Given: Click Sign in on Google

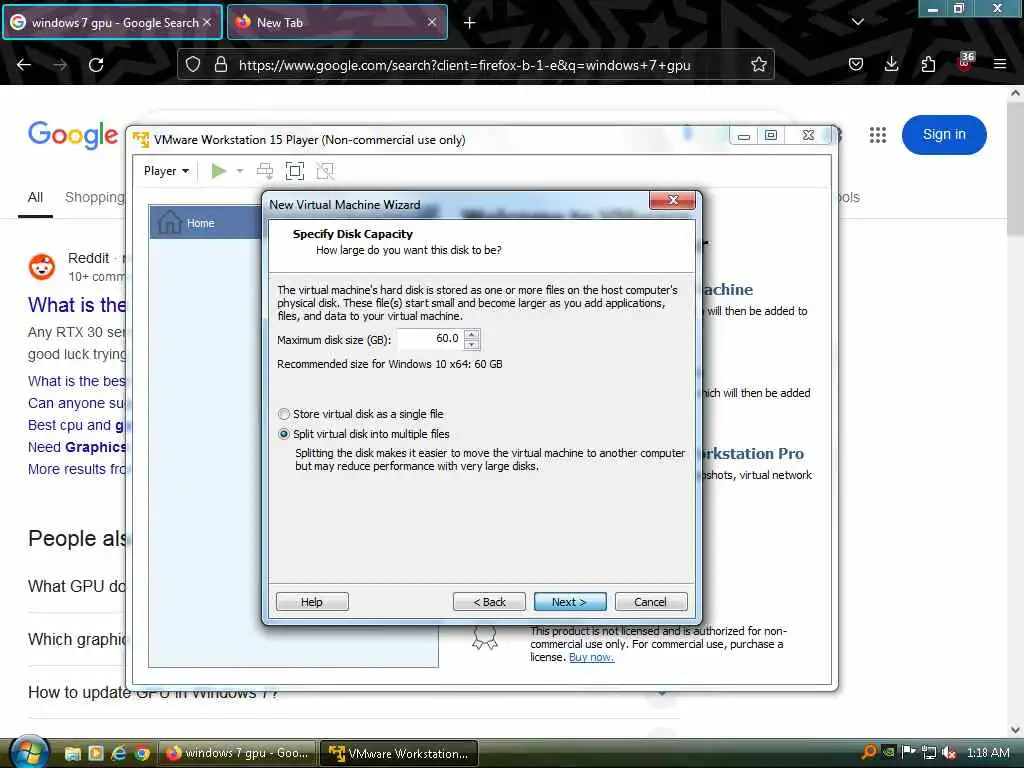Looking at the screenshot, I should pos(944,135).
